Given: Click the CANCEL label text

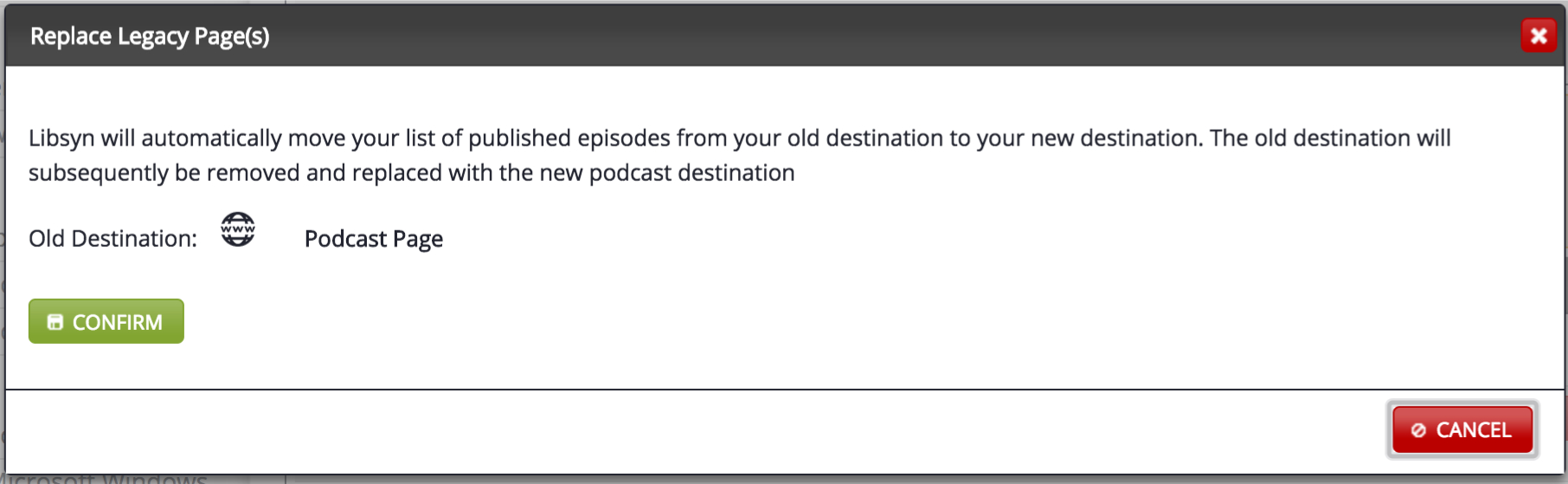Looking at the screenshot, I should [x=1474, y=430].
